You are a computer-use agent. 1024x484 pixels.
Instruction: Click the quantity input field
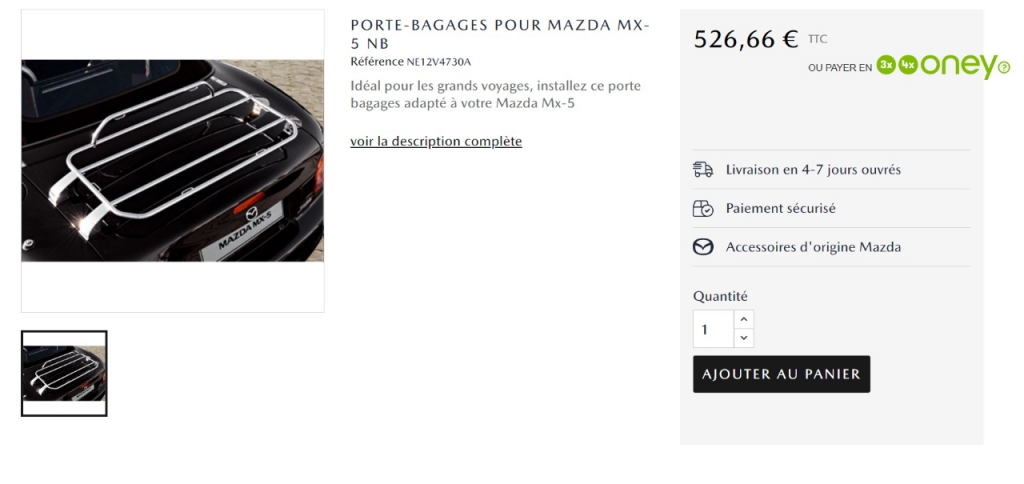[x=714, y=329]
